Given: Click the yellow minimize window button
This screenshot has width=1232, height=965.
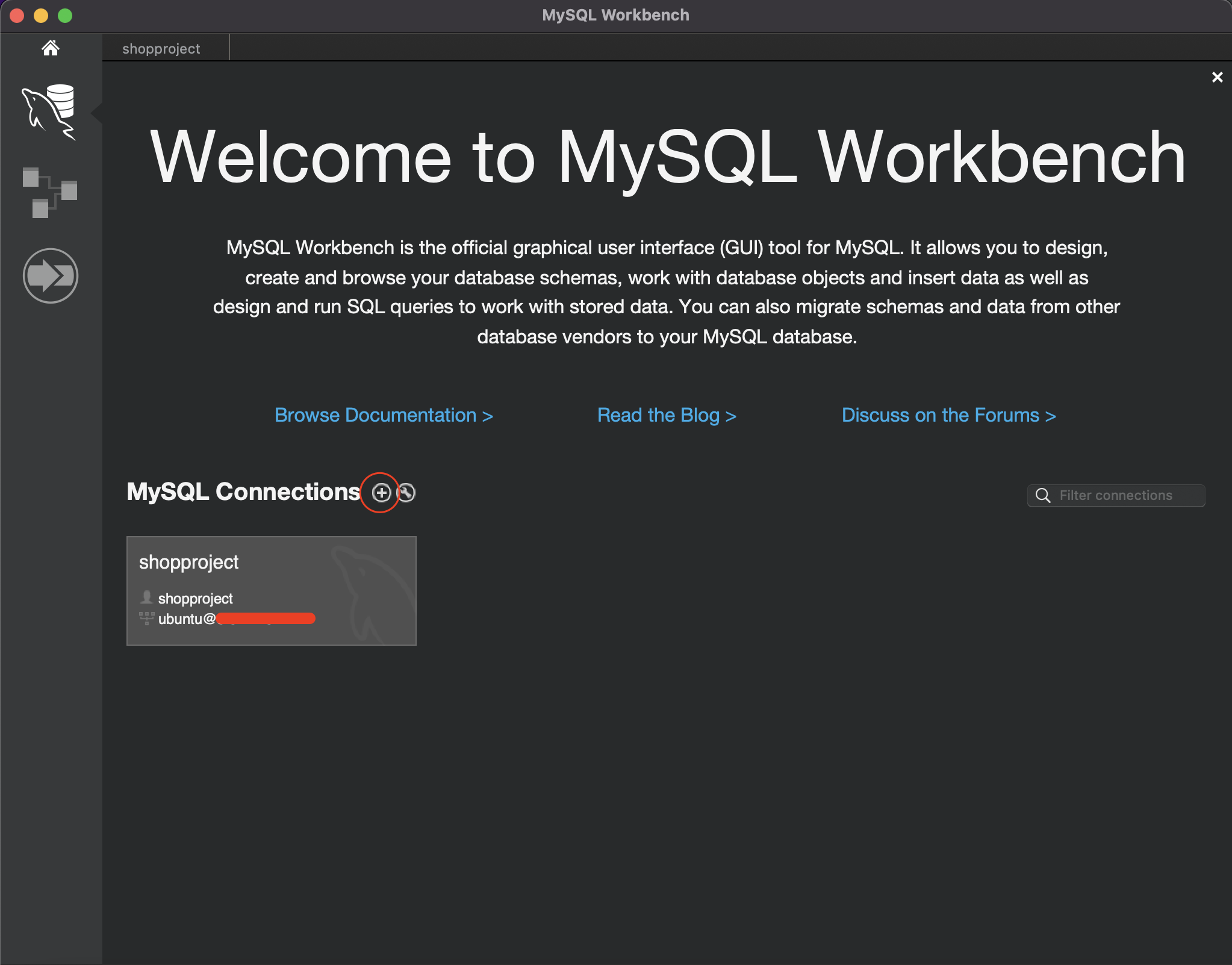Looking at the screenshot, I should (x=41, y=16).
